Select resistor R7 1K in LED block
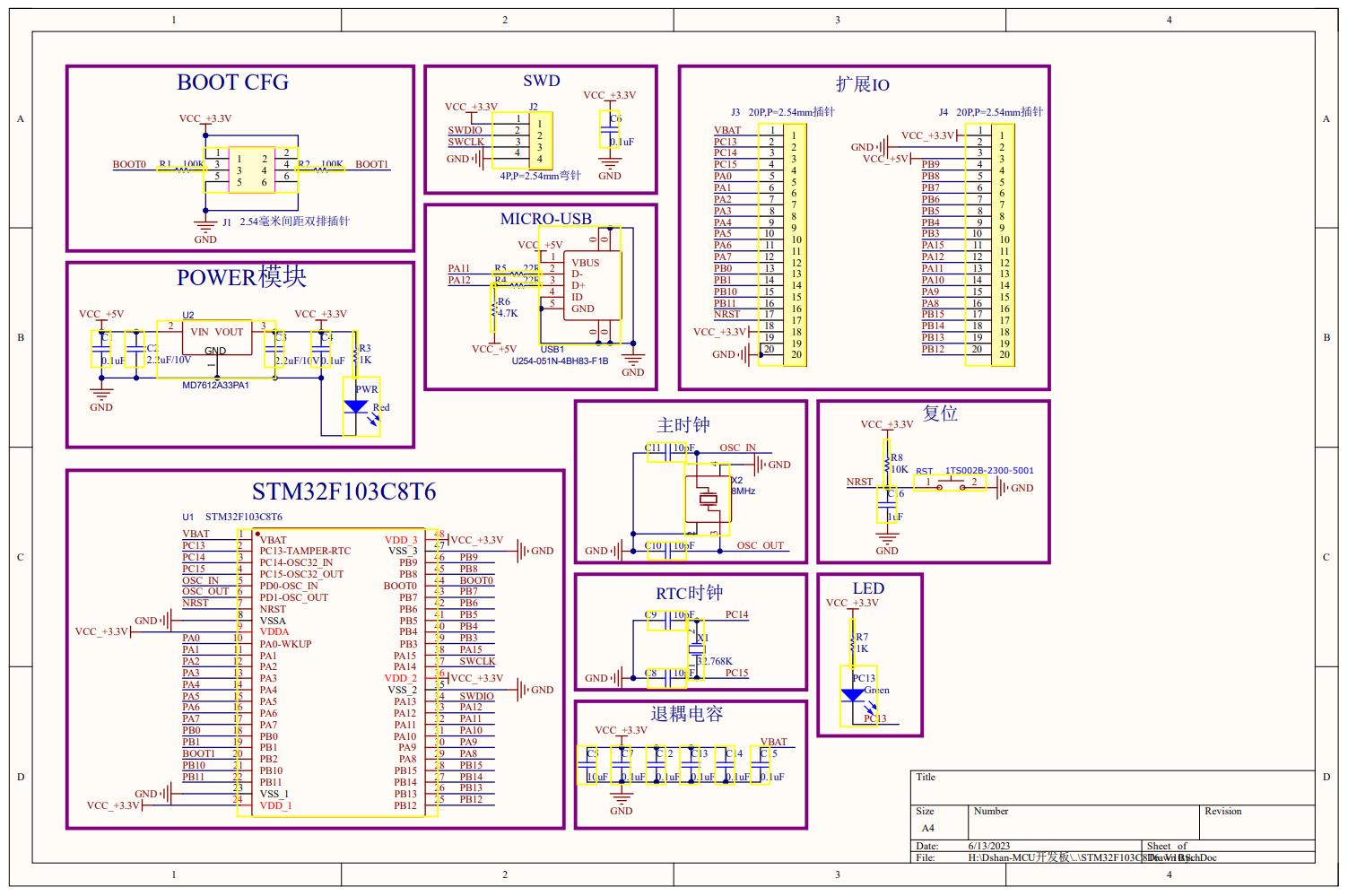 tap(852, 643)
